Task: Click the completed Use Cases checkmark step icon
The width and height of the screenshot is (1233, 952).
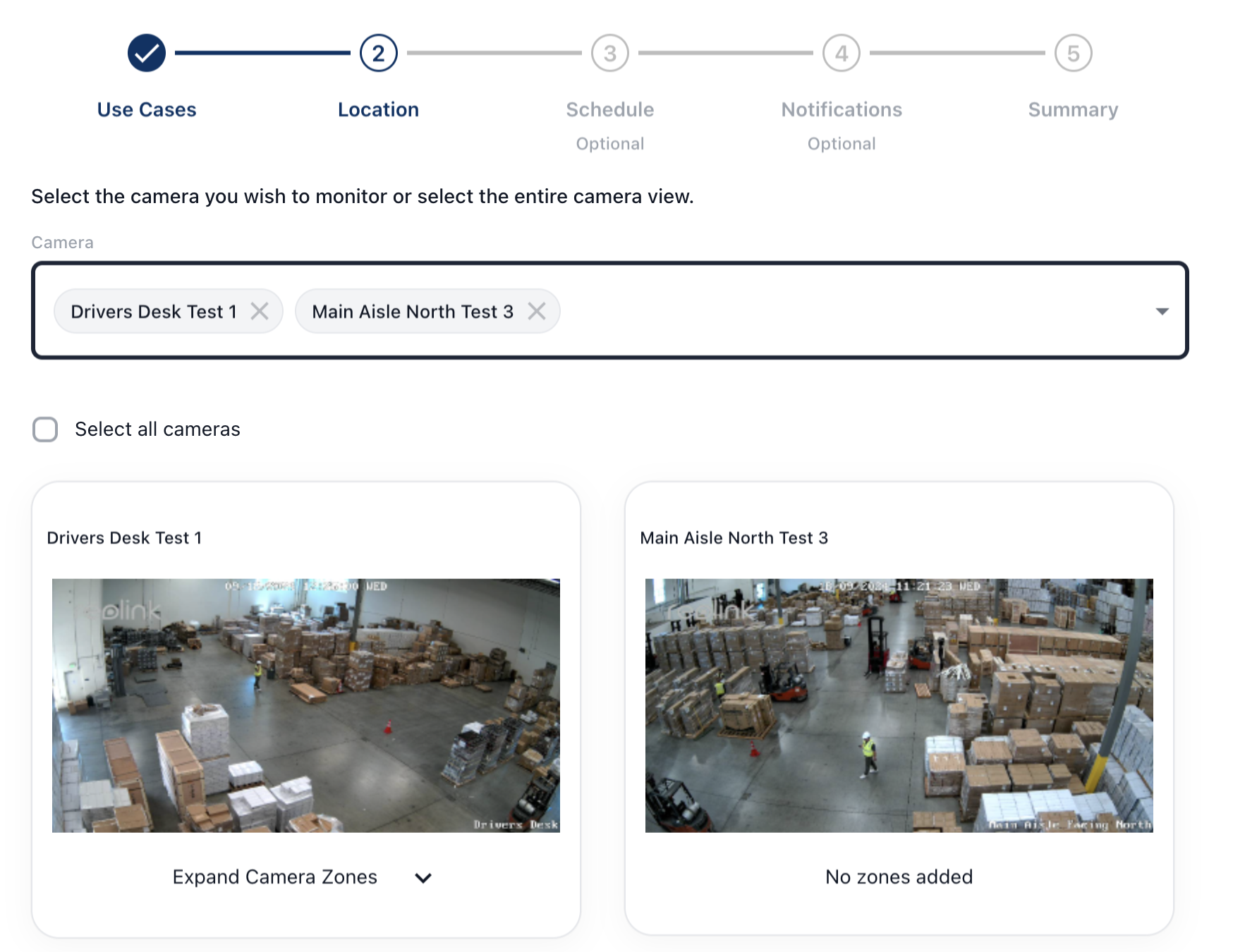Action: (x=147, y=53)
